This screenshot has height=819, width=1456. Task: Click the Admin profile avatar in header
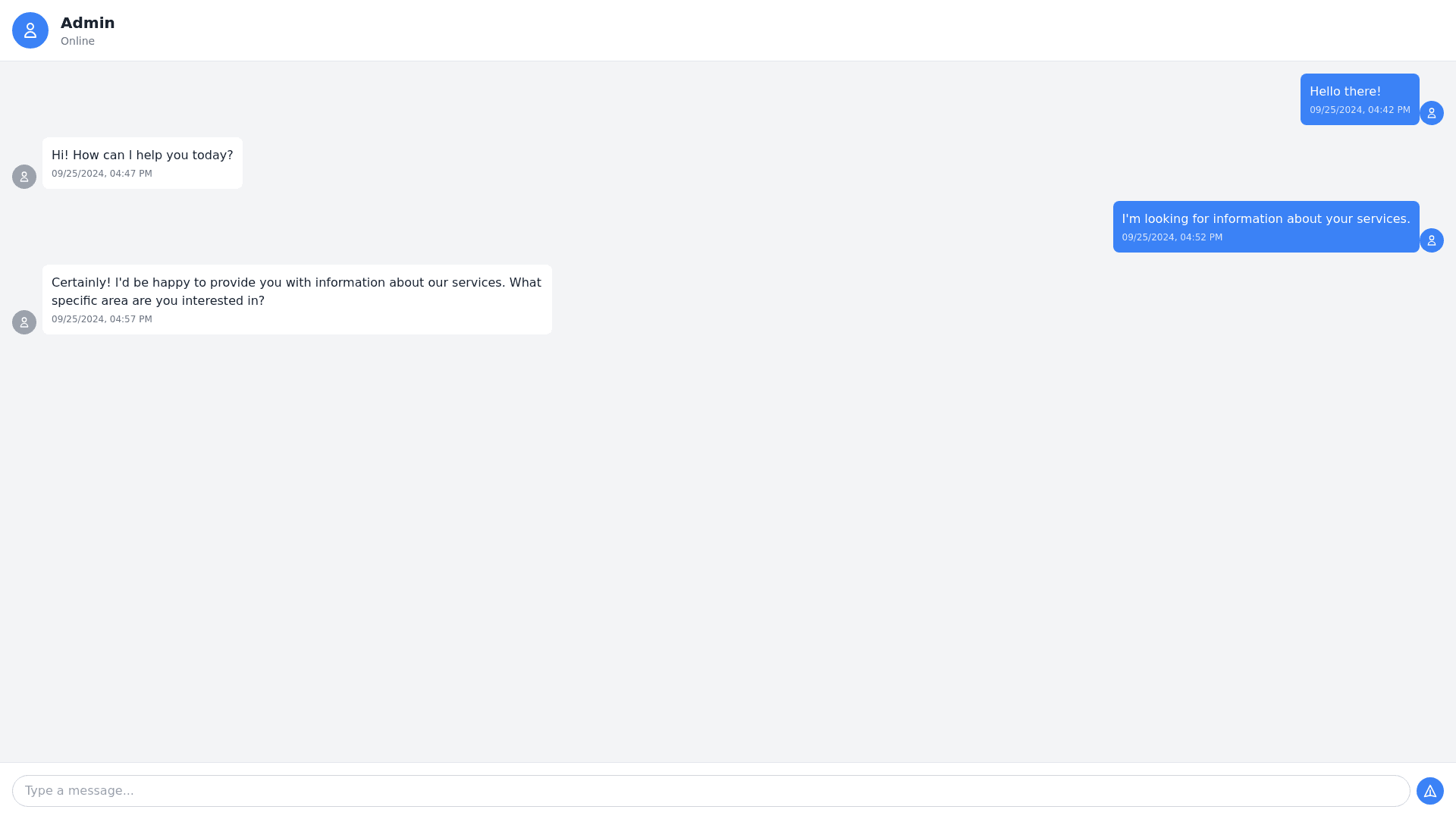point(30,30)
